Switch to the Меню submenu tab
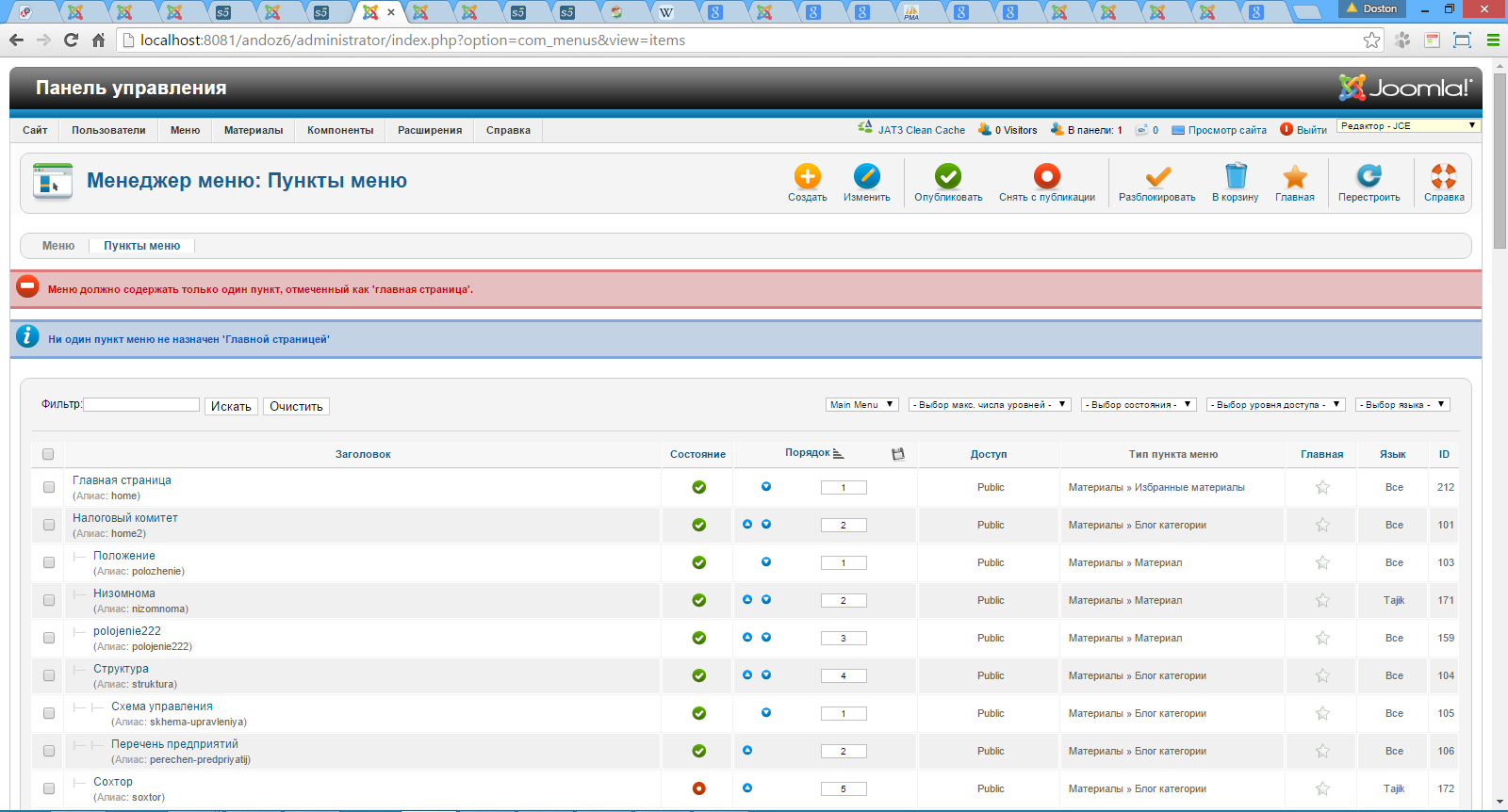The height and width of the screenshot is (812, 1508). click(x=58, y=246)
